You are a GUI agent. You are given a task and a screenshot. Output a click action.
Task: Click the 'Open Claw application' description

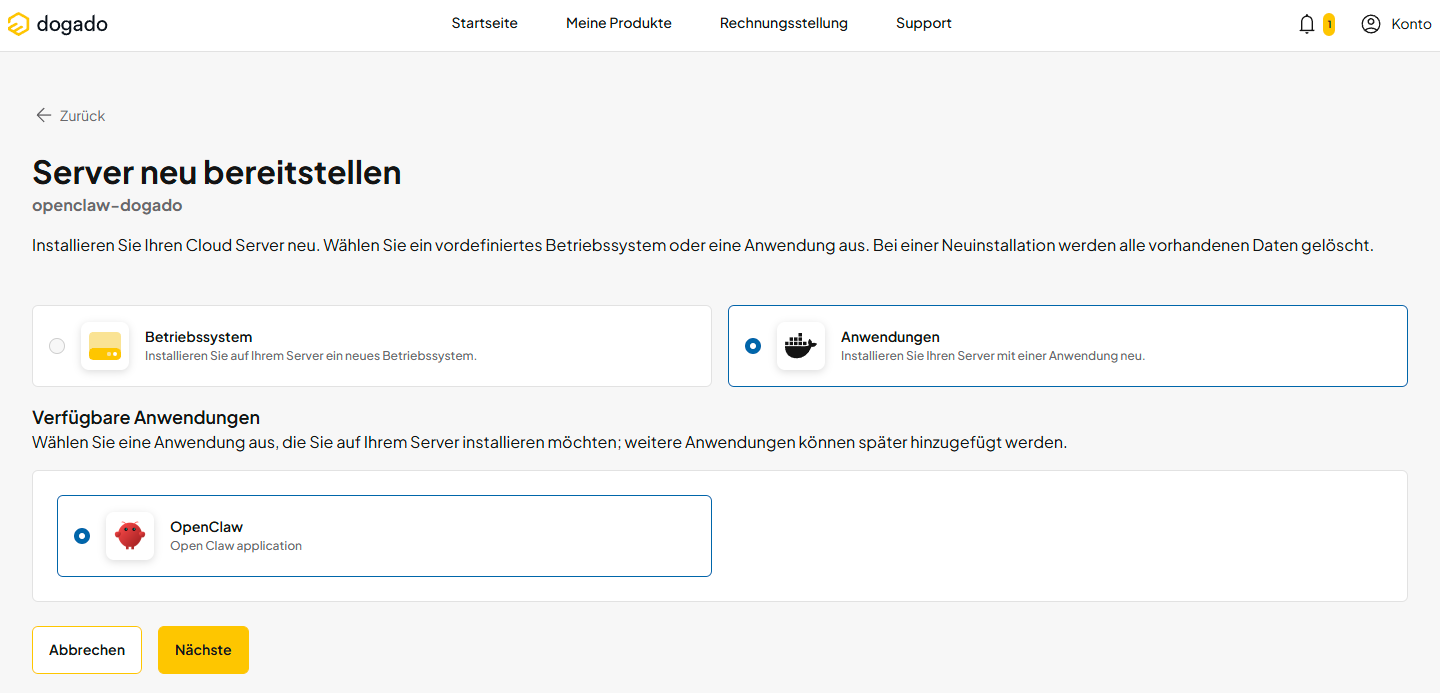[x=236, y=546]
